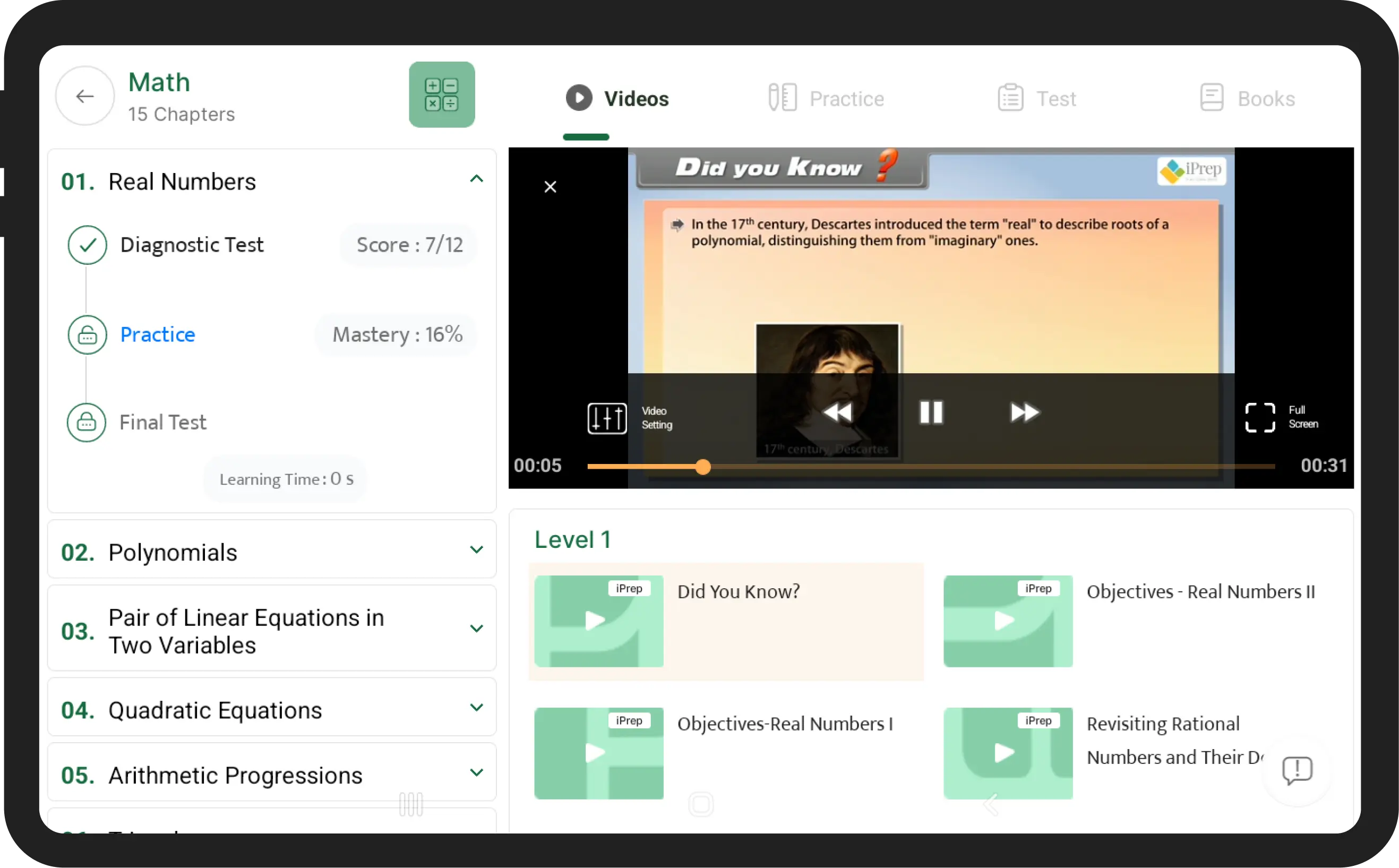Drag the video progress slider
The height and width of the screenshot is (868, 1399).
pos(702,465)
